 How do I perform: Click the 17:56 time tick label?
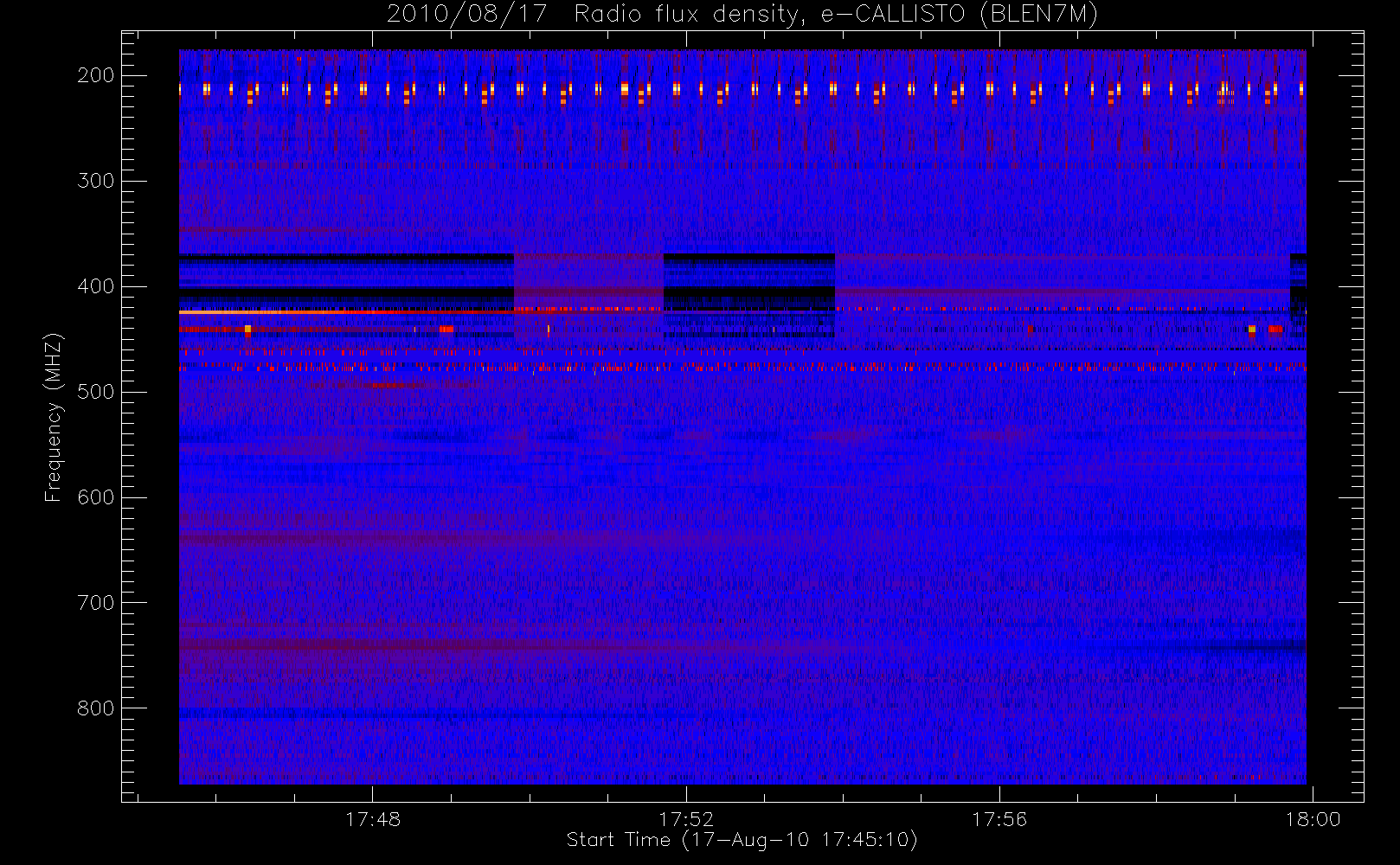(999, 819)
